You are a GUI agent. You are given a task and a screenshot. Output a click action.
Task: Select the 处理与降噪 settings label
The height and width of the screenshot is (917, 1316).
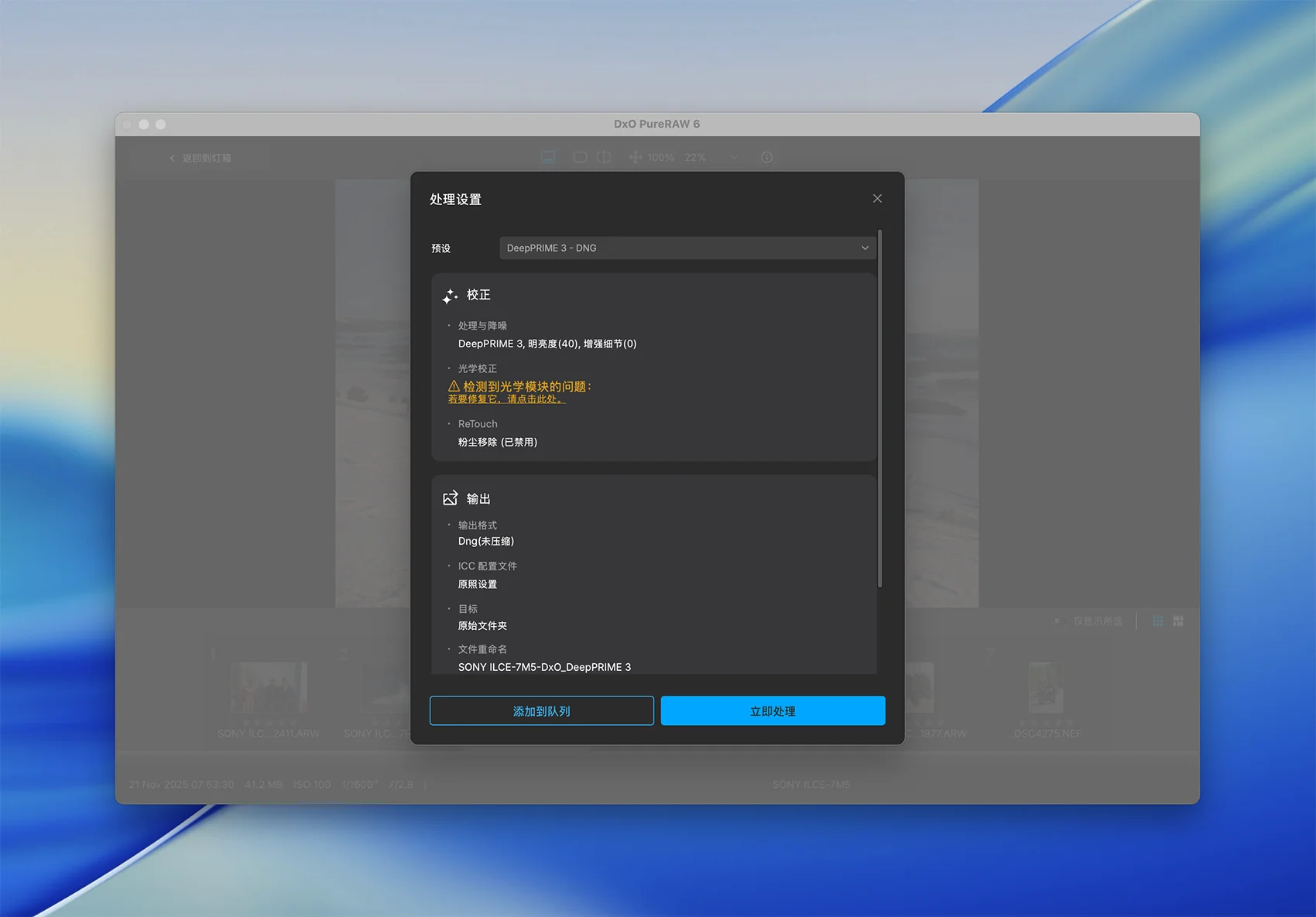(482, 326)
